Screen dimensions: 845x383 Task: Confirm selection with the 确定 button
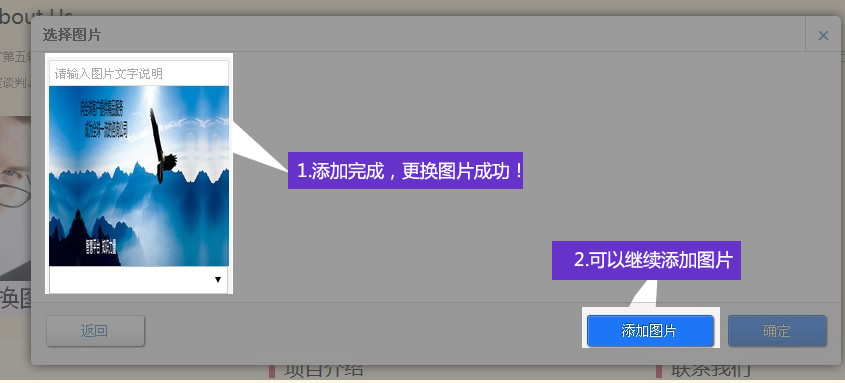pos(777,331)
